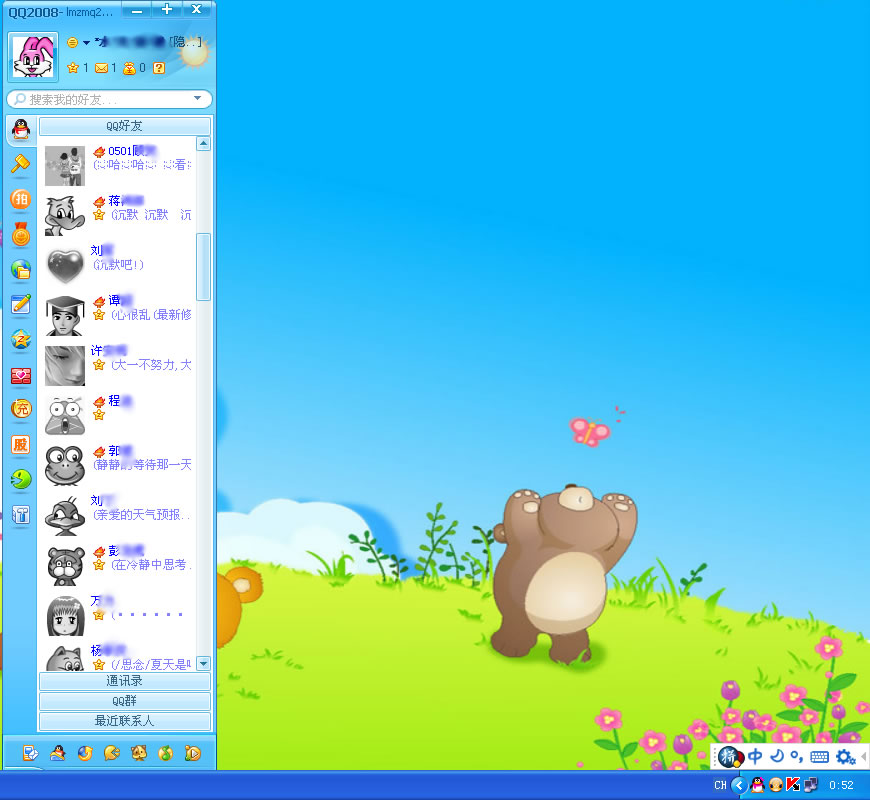This screenshot has width=870, height=800.
Task: Click the scroll-up arrow of friends list
Action: click(x=204, y=144)
